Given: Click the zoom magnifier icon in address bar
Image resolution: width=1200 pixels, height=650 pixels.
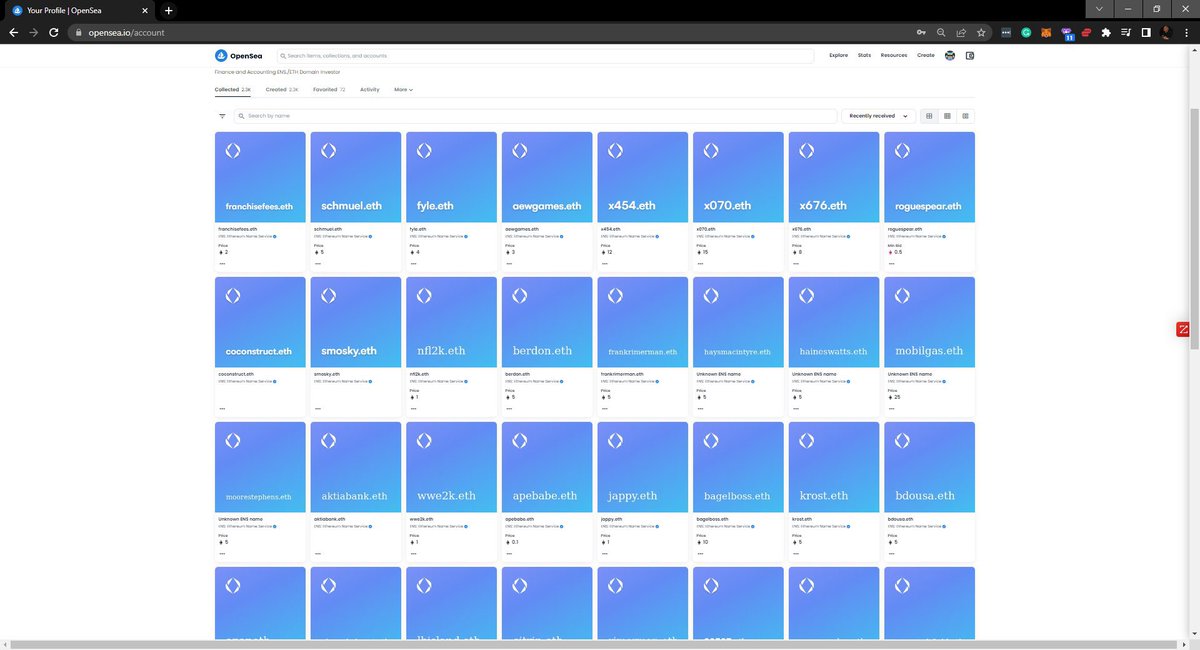Looking at the screenshot, I should [941, 32].
